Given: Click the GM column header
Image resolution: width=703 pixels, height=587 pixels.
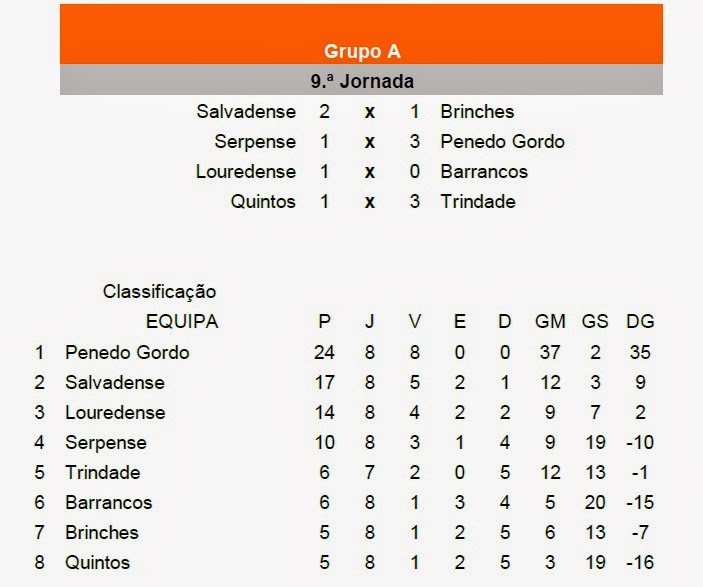Looking at the screenshot, I should (550, 322).
